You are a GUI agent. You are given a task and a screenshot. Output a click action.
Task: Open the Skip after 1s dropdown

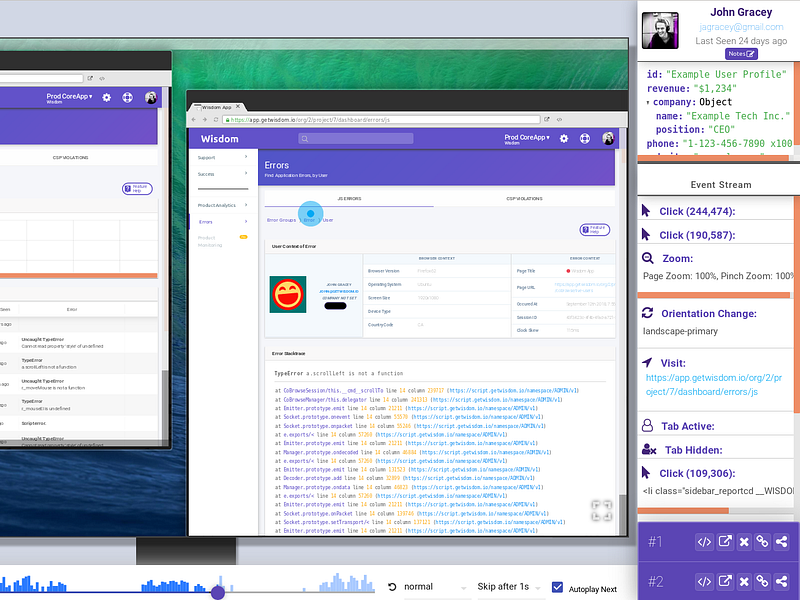click(x=508, y=587)
